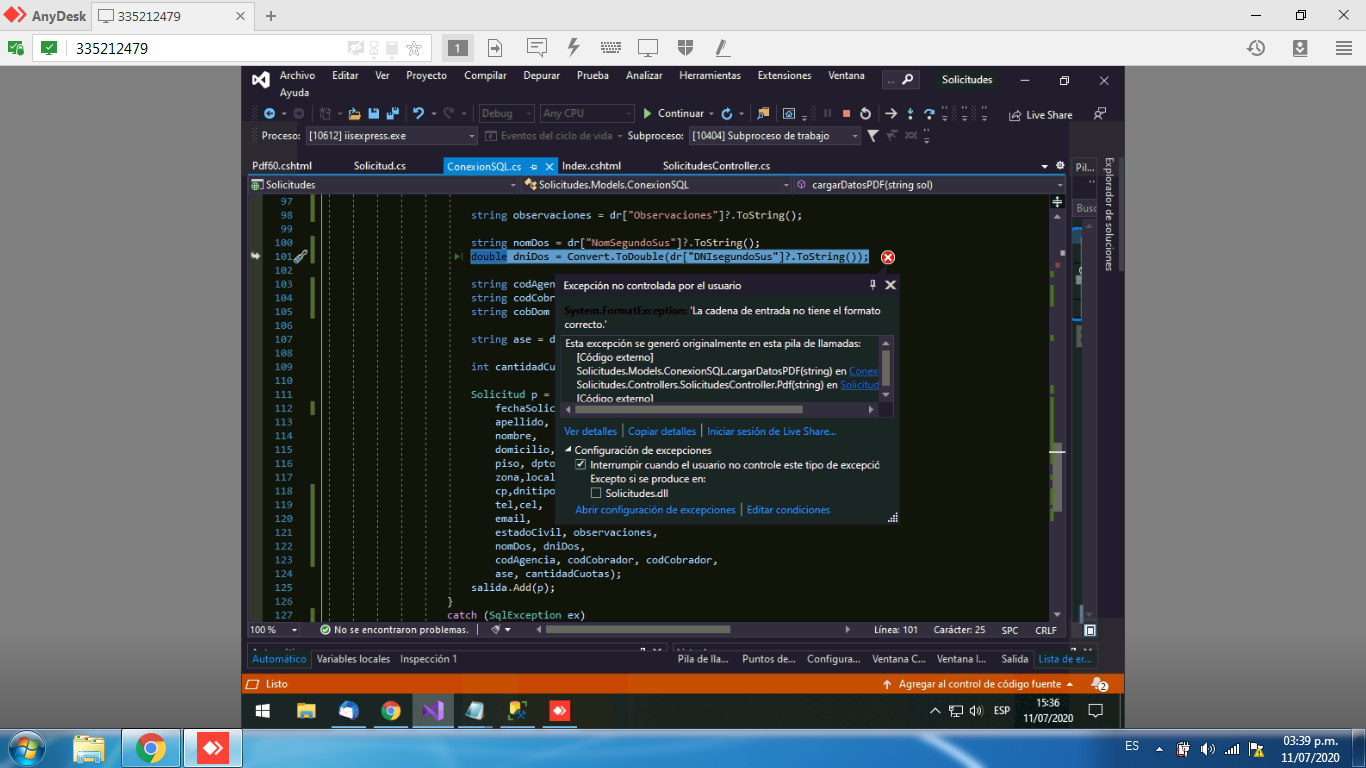Toggle the pin on the exception popup
1366x768 pixels.
(x=873, y=285)
